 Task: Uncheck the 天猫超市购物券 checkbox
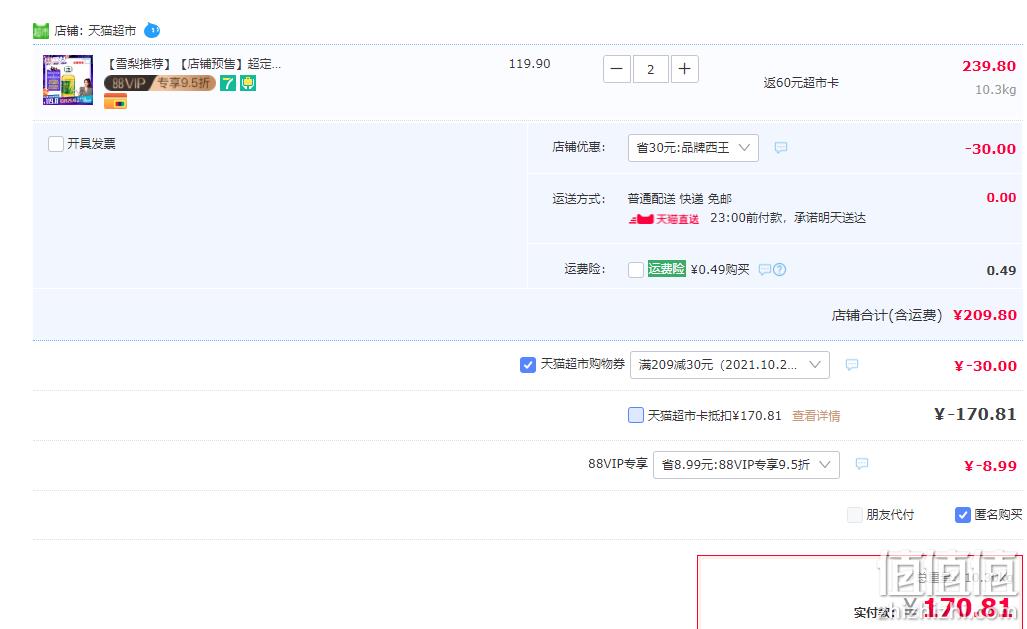[x=528, y=365]
